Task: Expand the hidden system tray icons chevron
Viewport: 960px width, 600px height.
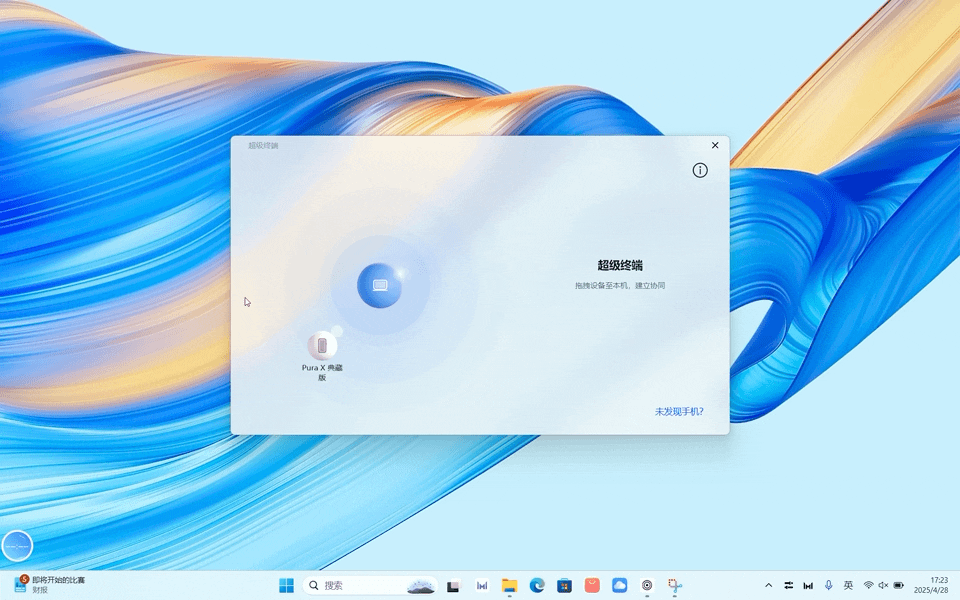Action: click(768, 585)
